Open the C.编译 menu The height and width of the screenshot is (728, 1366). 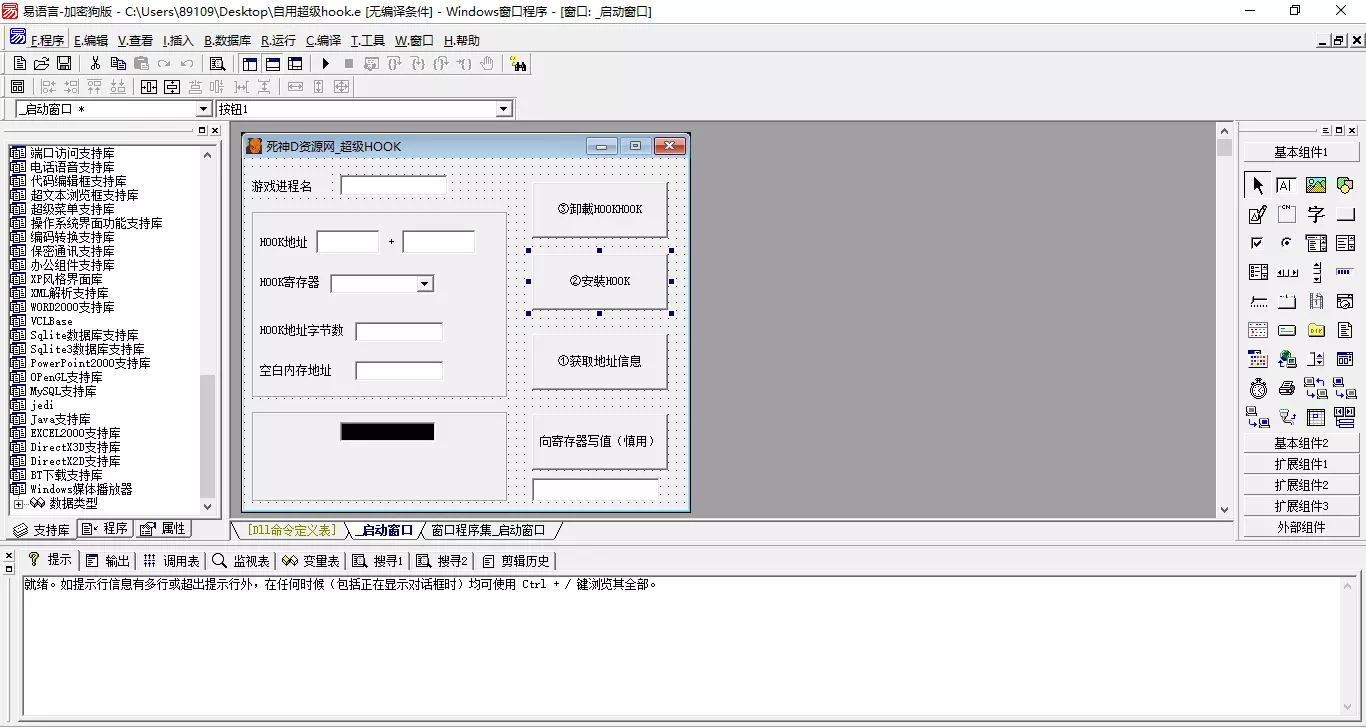[x=323, y=41]
